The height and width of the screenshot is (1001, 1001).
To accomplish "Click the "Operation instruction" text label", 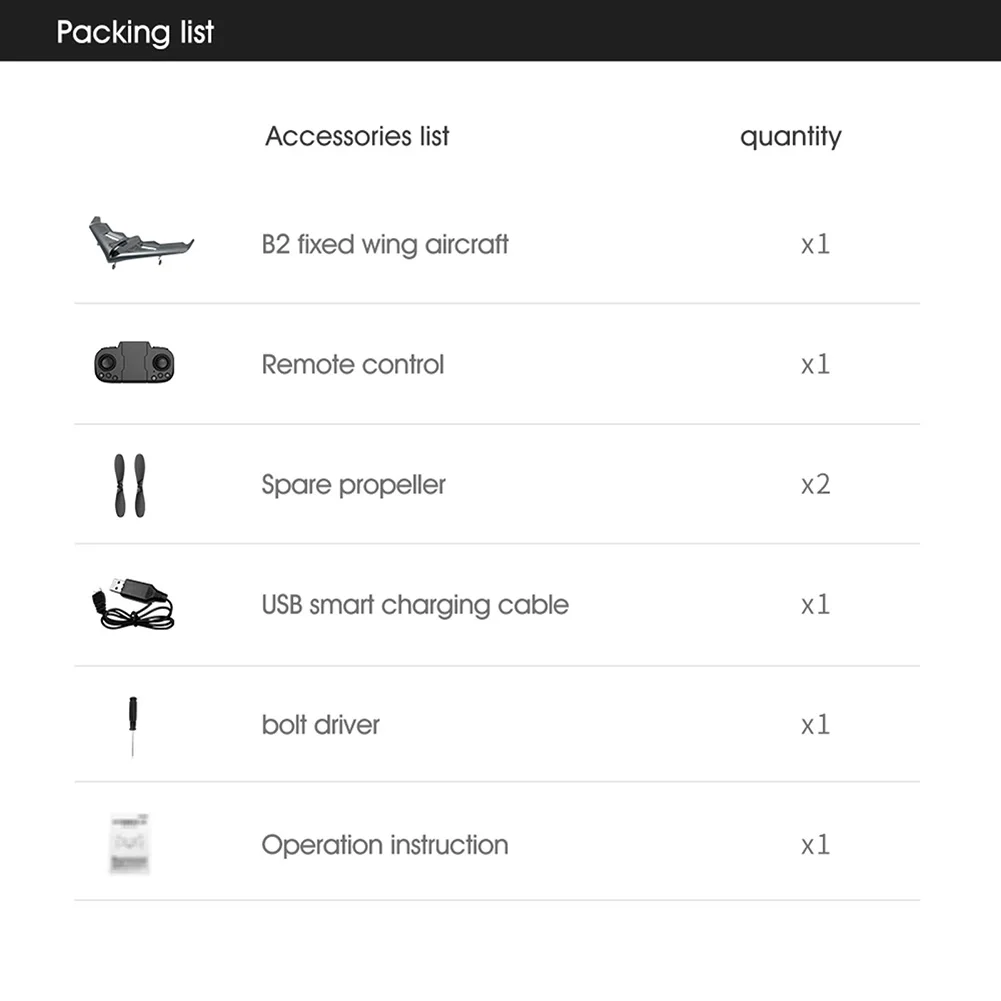I will click(384, 845).
